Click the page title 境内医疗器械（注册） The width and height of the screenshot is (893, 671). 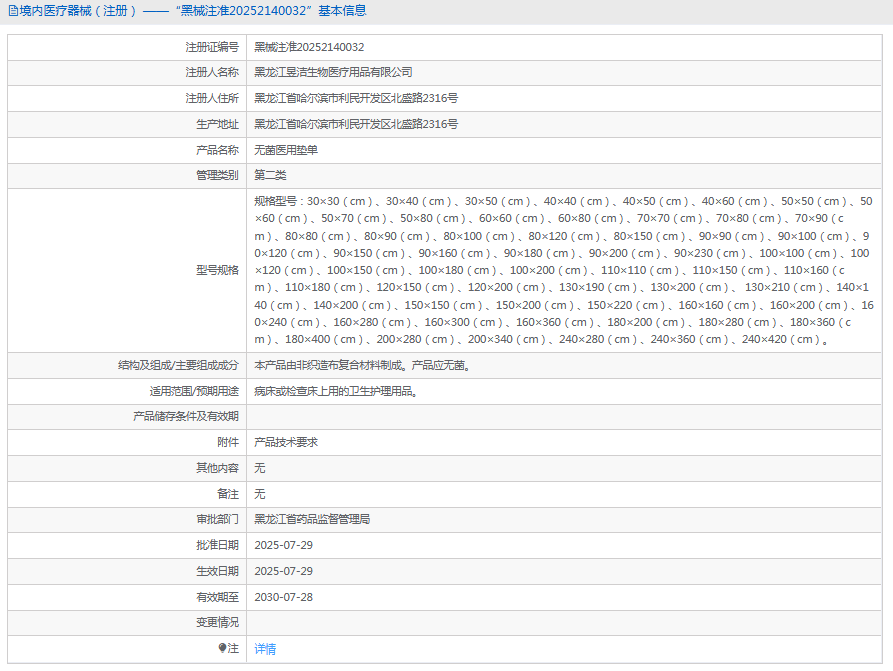[78, 11]
